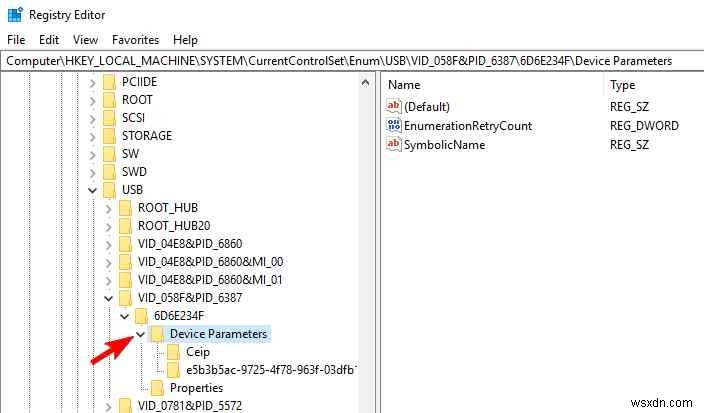Select the (Default) value entry
Image resolution: width=704 pixels, height=413 pixels.
coord(427,107)
